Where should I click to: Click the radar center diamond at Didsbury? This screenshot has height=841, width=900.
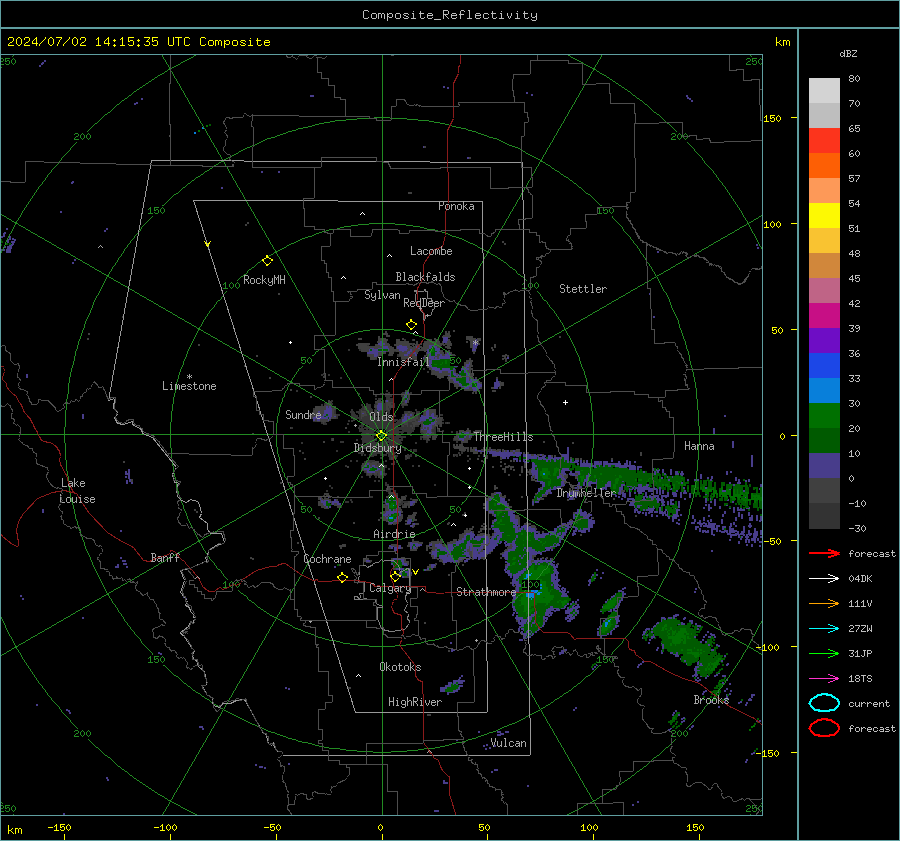pos(381,436)
